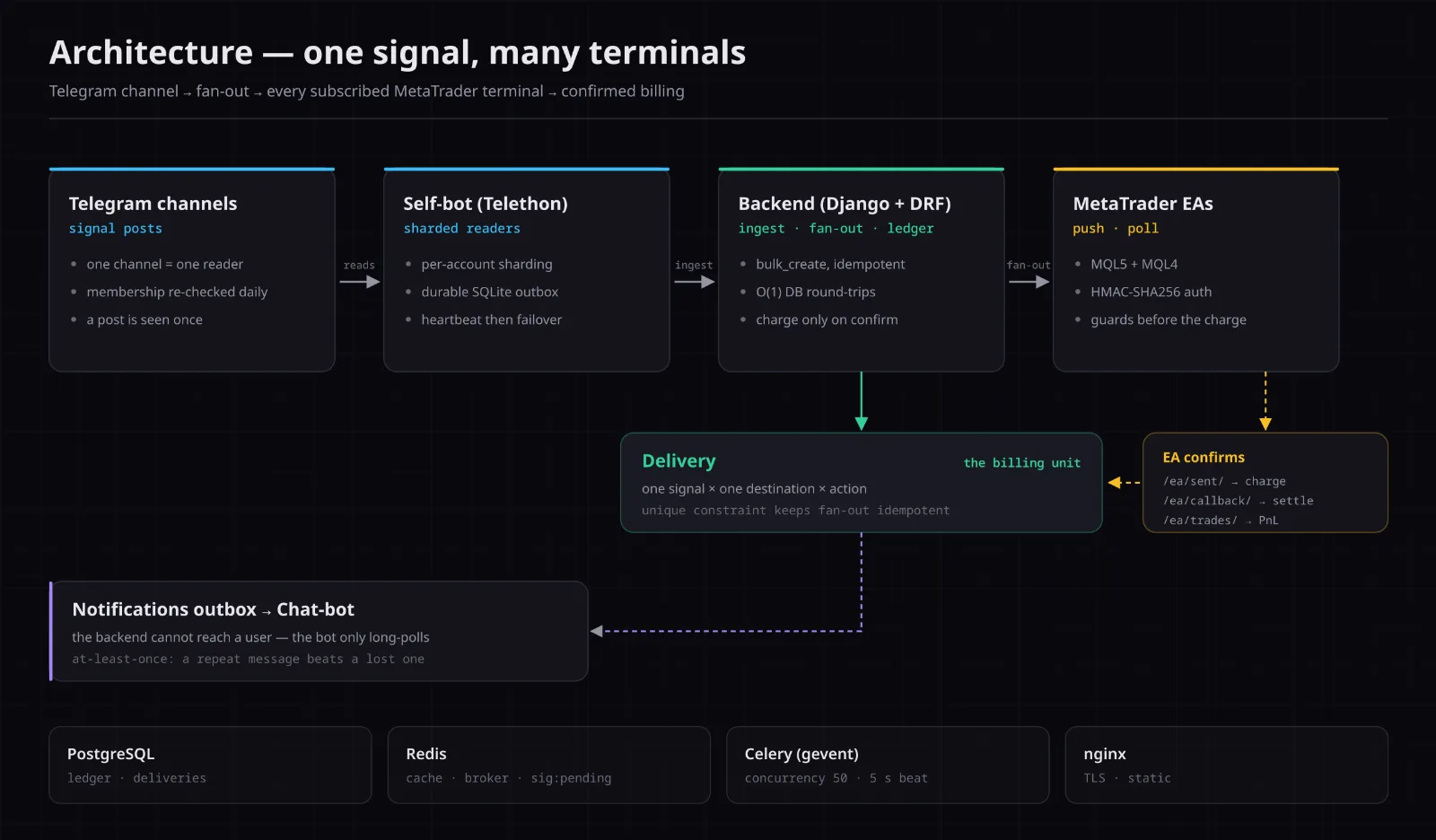Click 'charge only on confirm' bullet
The width and height of the screenshot is (1436, 840).
point(827,319)
